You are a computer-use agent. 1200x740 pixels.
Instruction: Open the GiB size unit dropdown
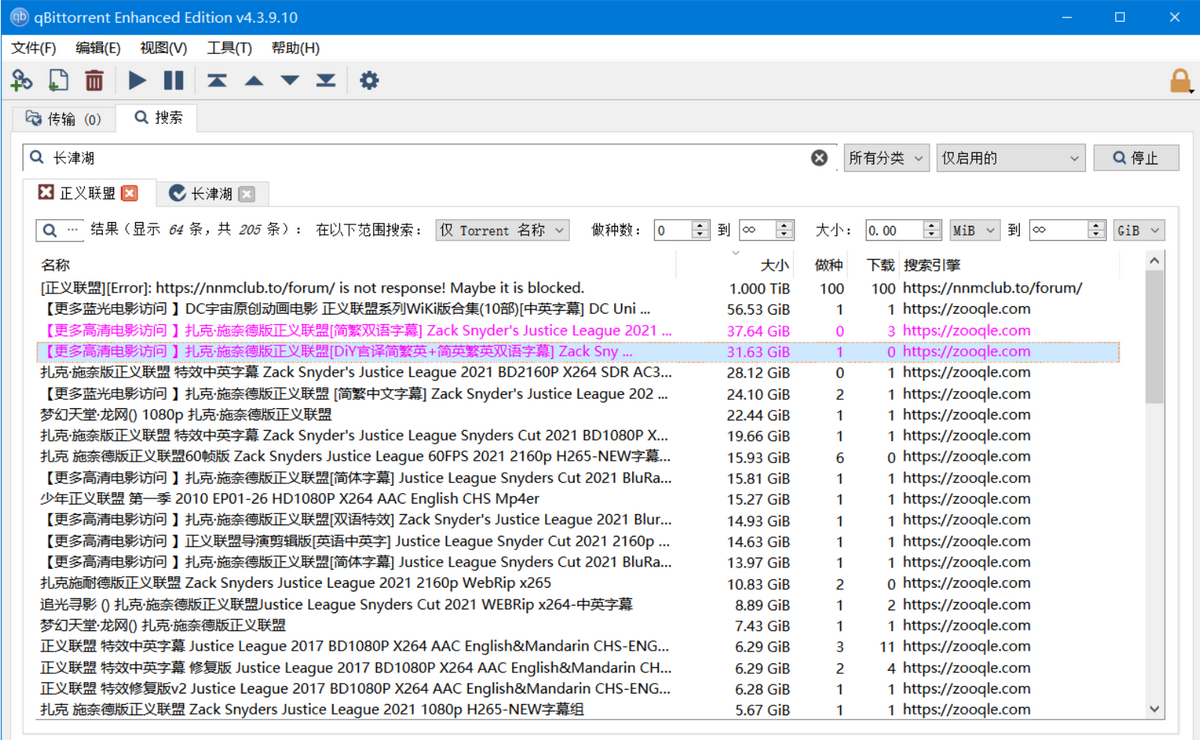coord(1139,230)
